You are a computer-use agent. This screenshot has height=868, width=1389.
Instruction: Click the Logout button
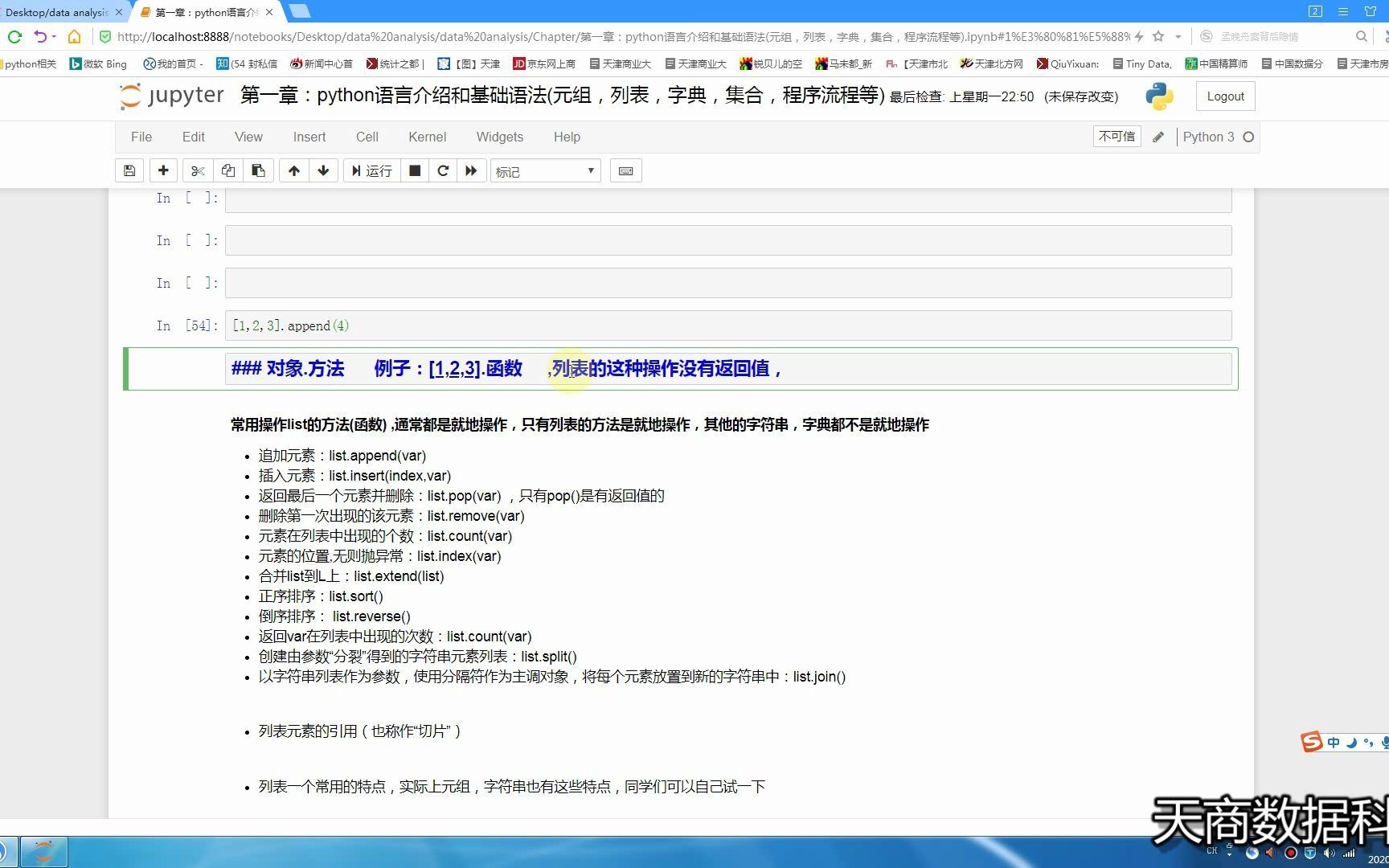pyautogui.click(x=1224, y=96)
